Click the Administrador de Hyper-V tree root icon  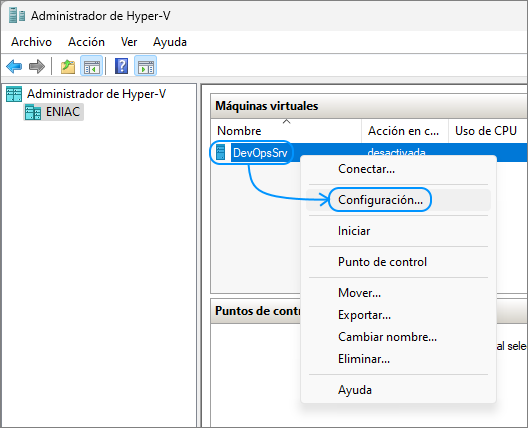14,94
